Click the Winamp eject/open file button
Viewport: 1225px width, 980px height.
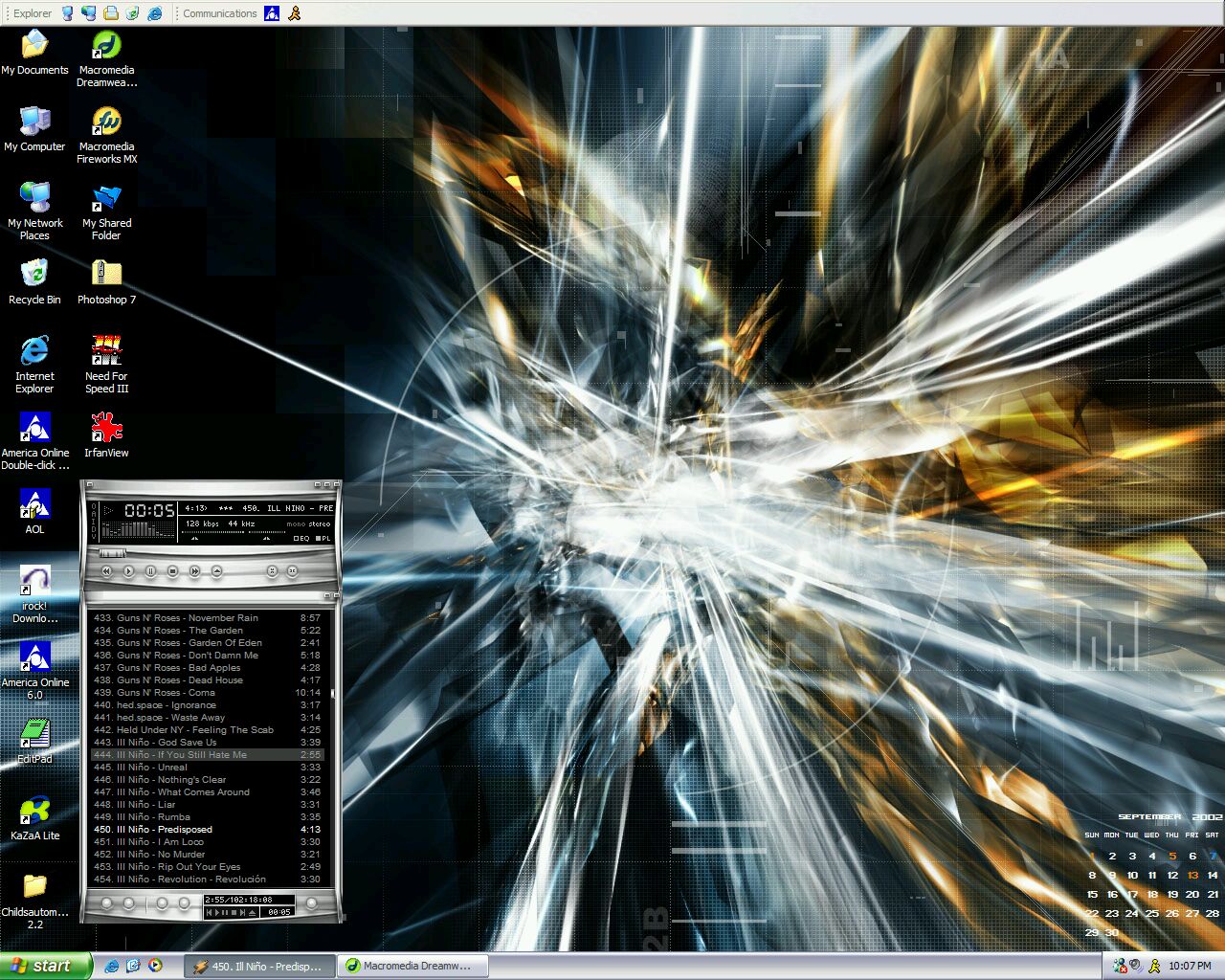click(x=216, y=571)
